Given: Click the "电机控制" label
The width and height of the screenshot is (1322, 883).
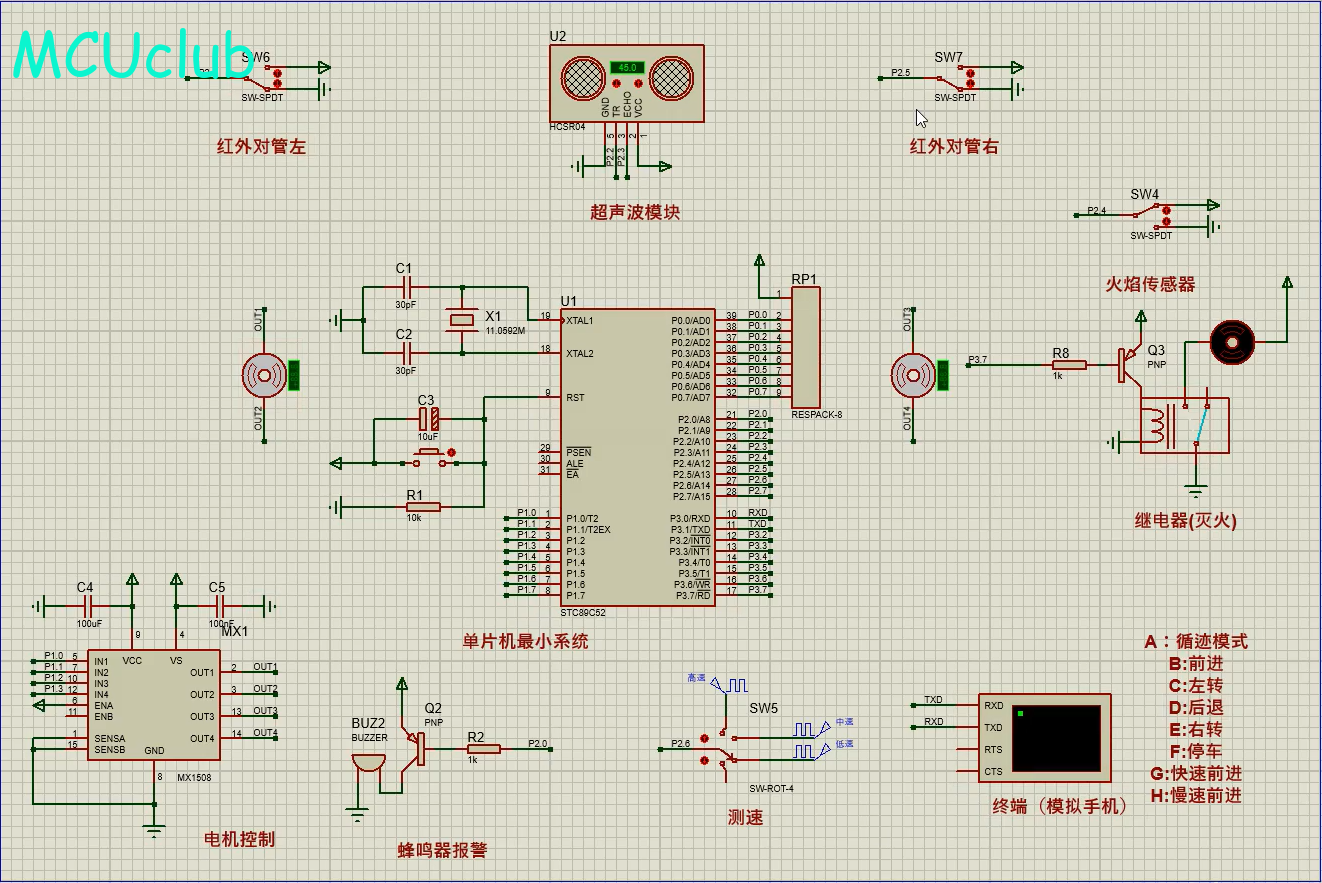Looking at the screenshot, I should point(239,839).
